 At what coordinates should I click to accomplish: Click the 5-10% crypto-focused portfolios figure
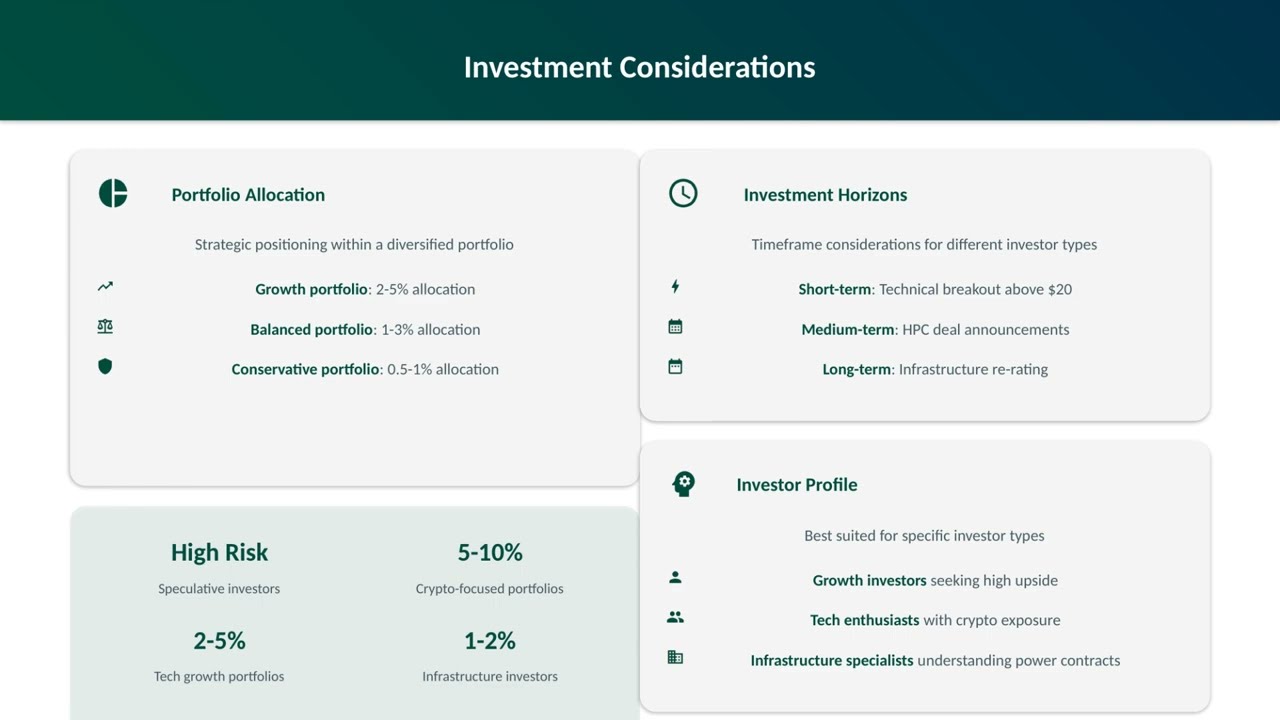click(490, 552)
